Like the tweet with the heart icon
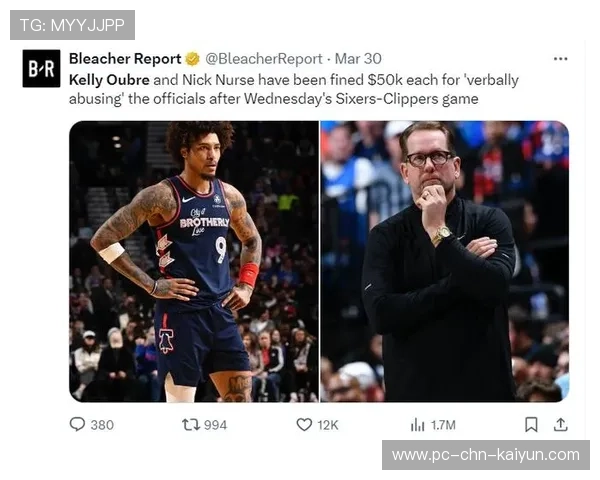 click(x=304, y=424)
